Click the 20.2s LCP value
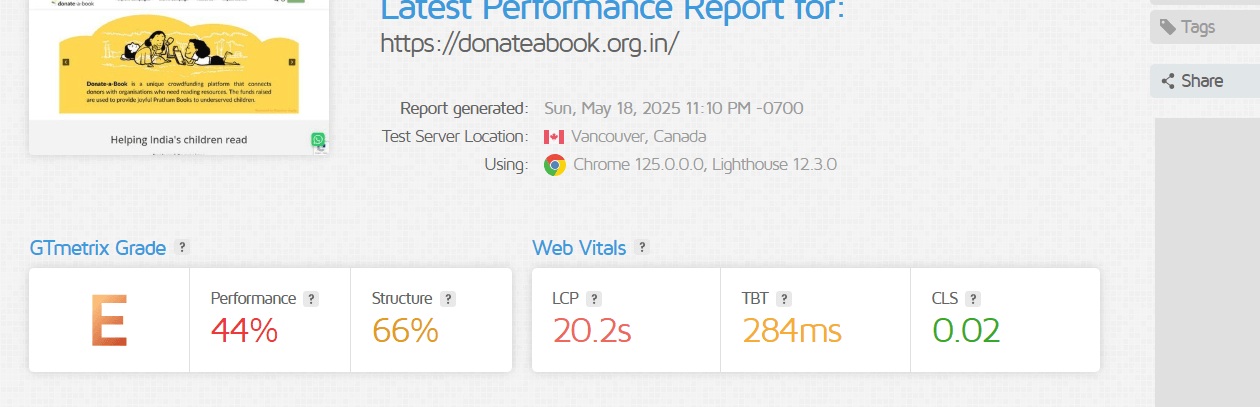This screenshot has height=407, width=1260. (592, 330)
